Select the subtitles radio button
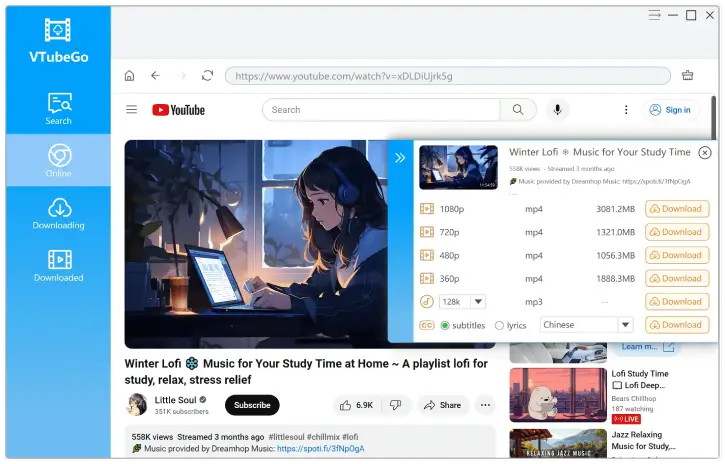The height and width of the screenshot is (464, 725). point(445,326)
